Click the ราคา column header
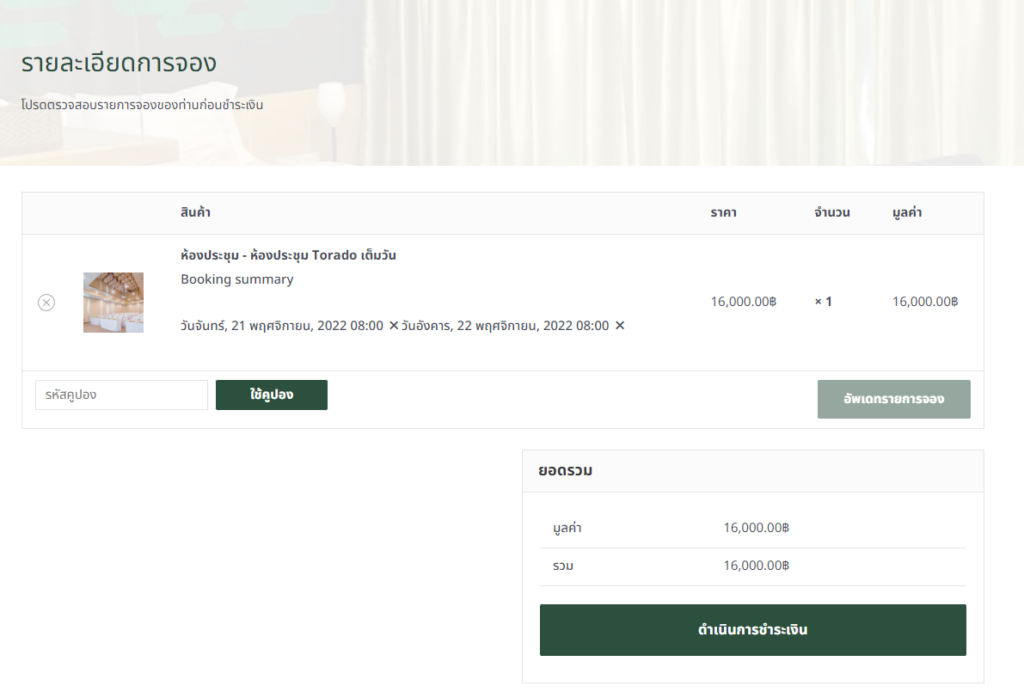The width and height of the screenshot is (1024, 698). pos(723,213)
